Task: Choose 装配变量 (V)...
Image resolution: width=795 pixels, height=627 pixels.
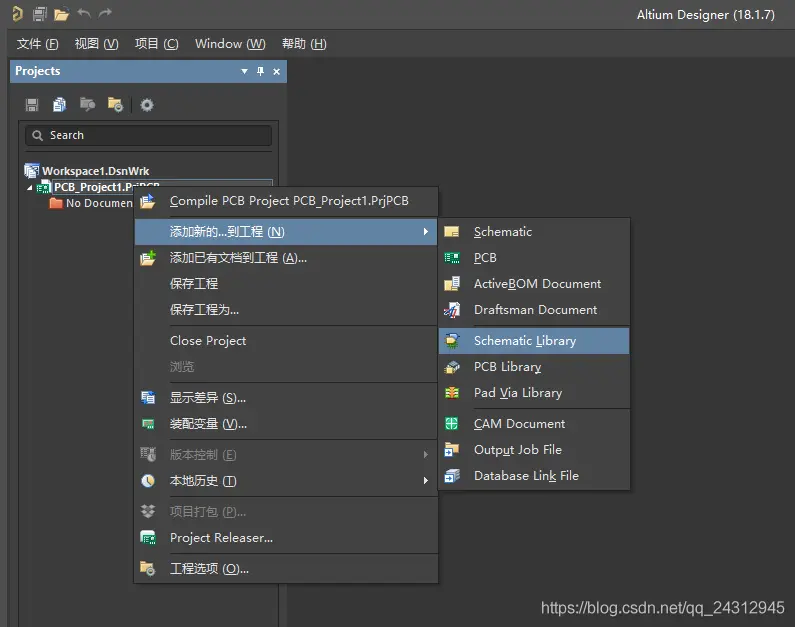Action: (285, 424)
